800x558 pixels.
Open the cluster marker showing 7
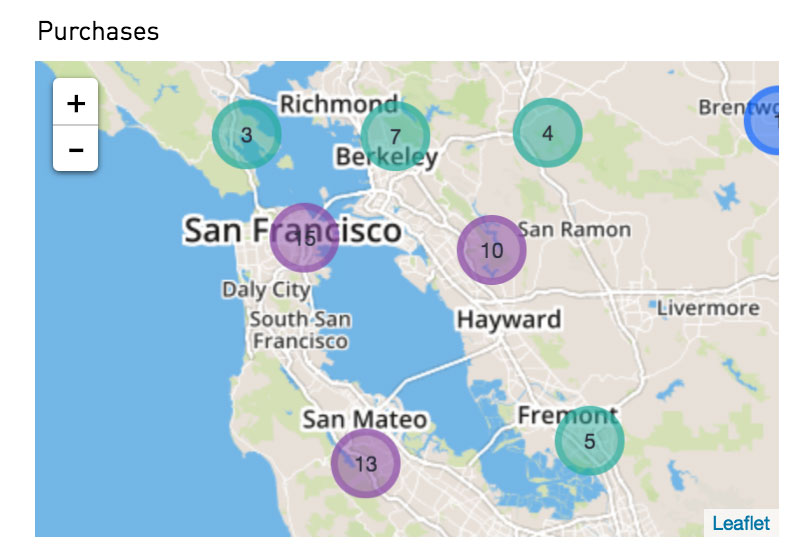pyautogui.click(x=395, y=136)
